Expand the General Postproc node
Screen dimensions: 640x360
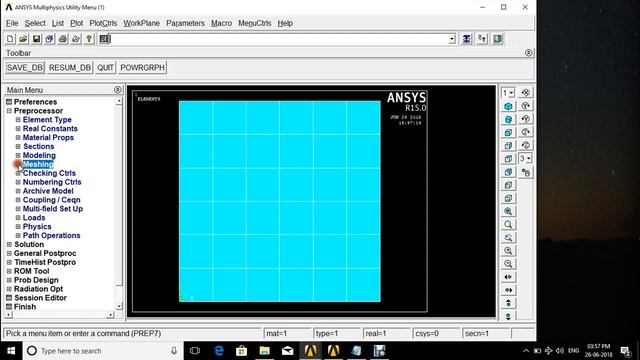point(9,253)
